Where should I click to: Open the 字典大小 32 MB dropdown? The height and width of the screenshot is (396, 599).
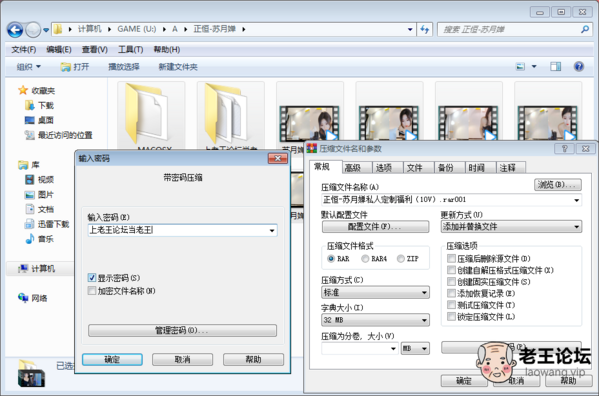click(375, 320)
